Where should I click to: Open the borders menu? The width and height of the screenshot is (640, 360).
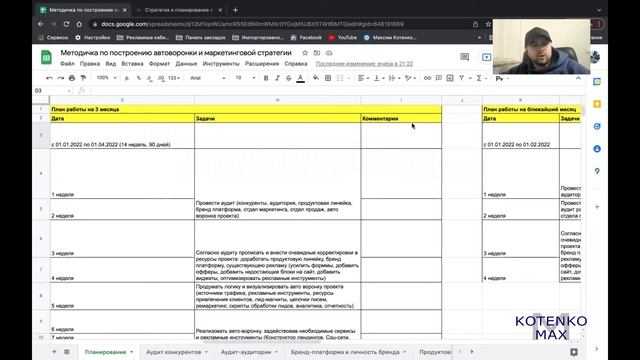coord(328,78)
